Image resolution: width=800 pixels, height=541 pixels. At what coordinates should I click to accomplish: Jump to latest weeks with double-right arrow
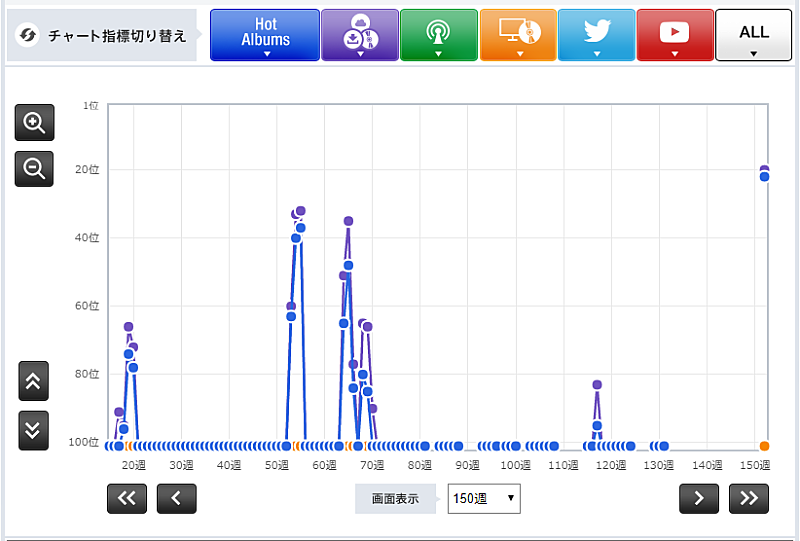(x=749, y=498)
